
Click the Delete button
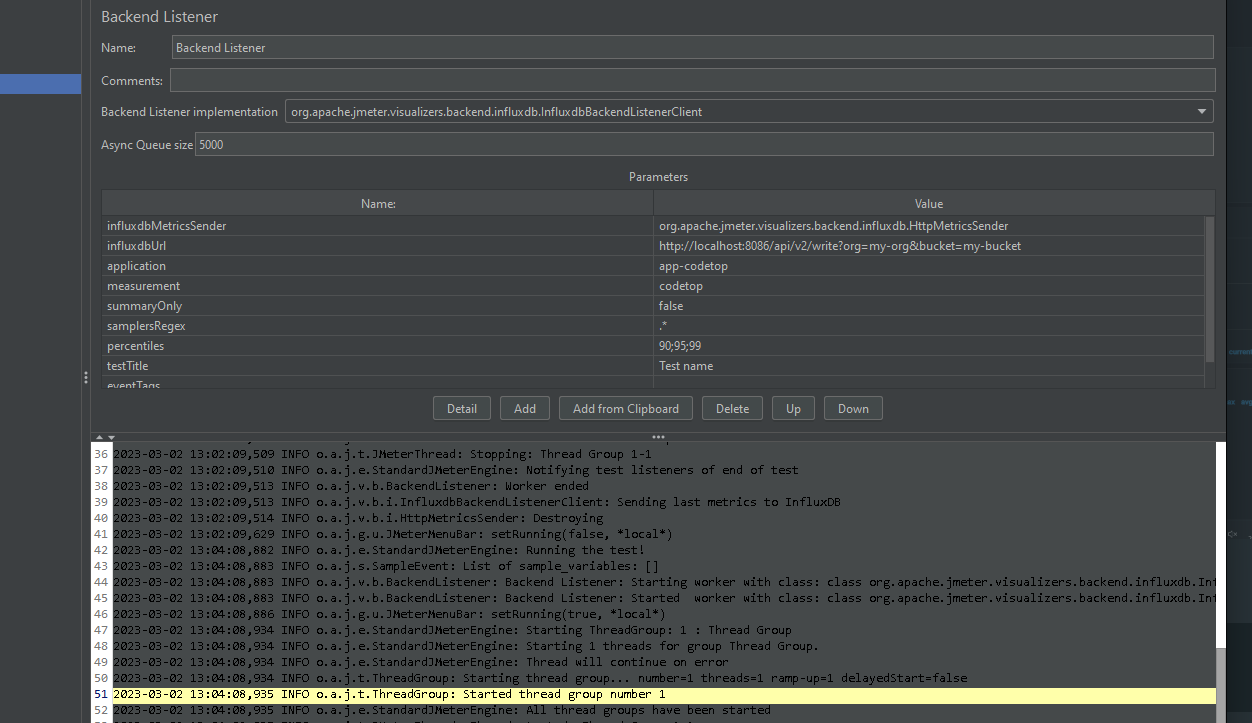(x=732, y=408)
